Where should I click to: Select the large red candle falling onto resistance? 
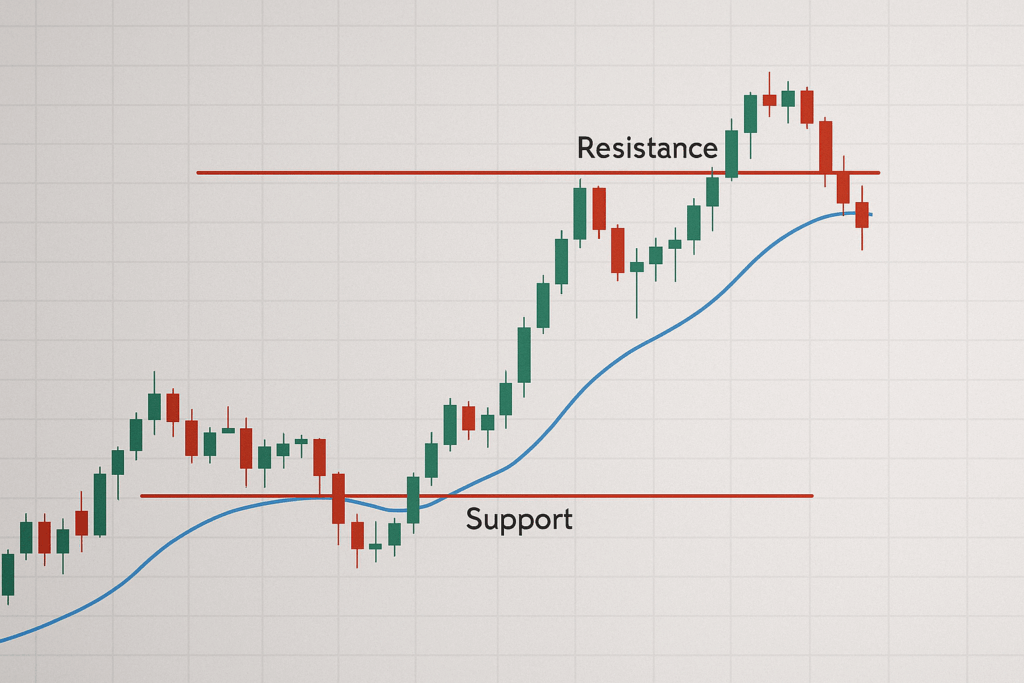click(x=825, y=147)
